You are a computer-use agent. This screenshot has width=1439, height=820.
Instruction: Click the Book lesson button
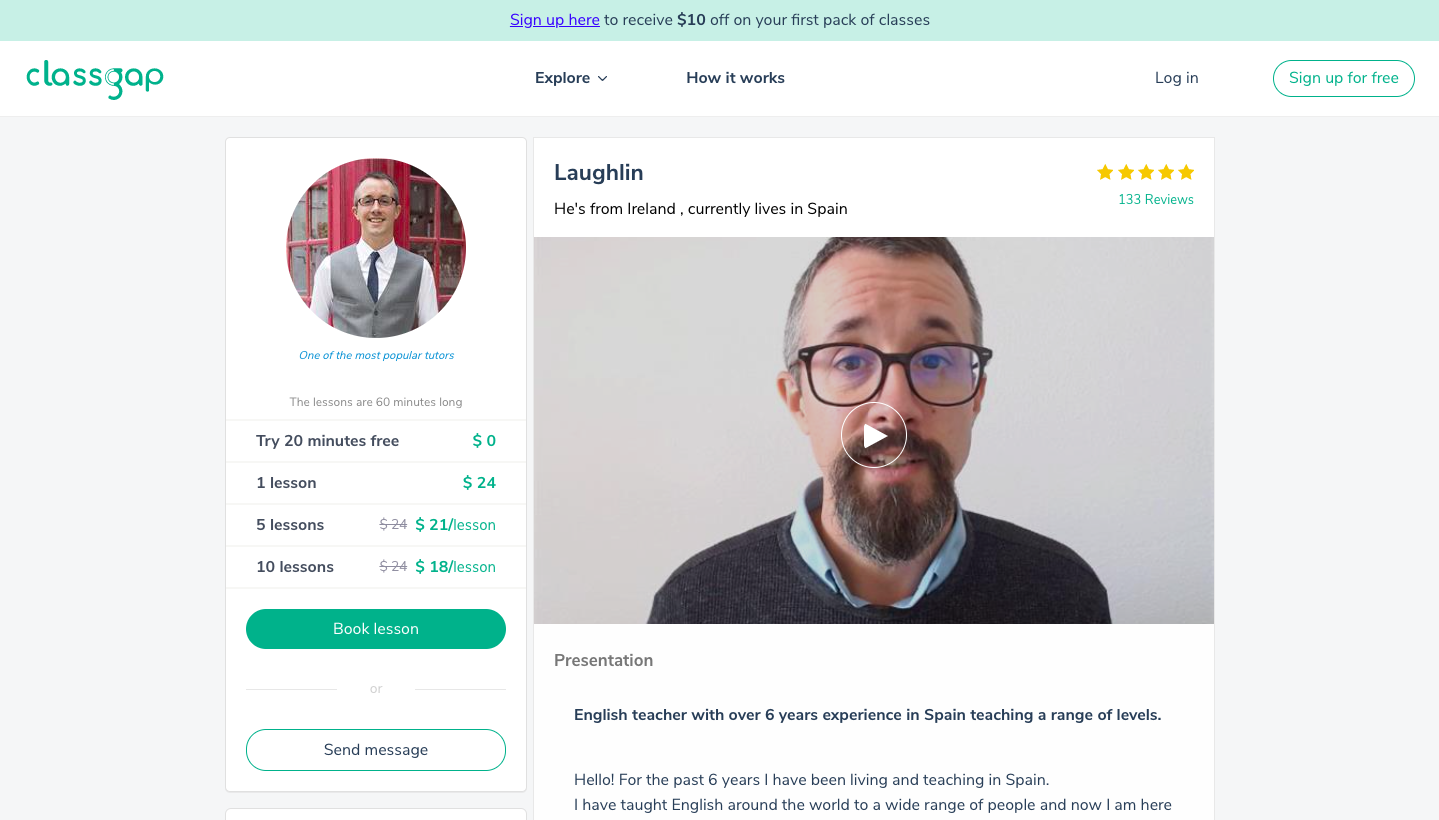[x=376, y=629]
